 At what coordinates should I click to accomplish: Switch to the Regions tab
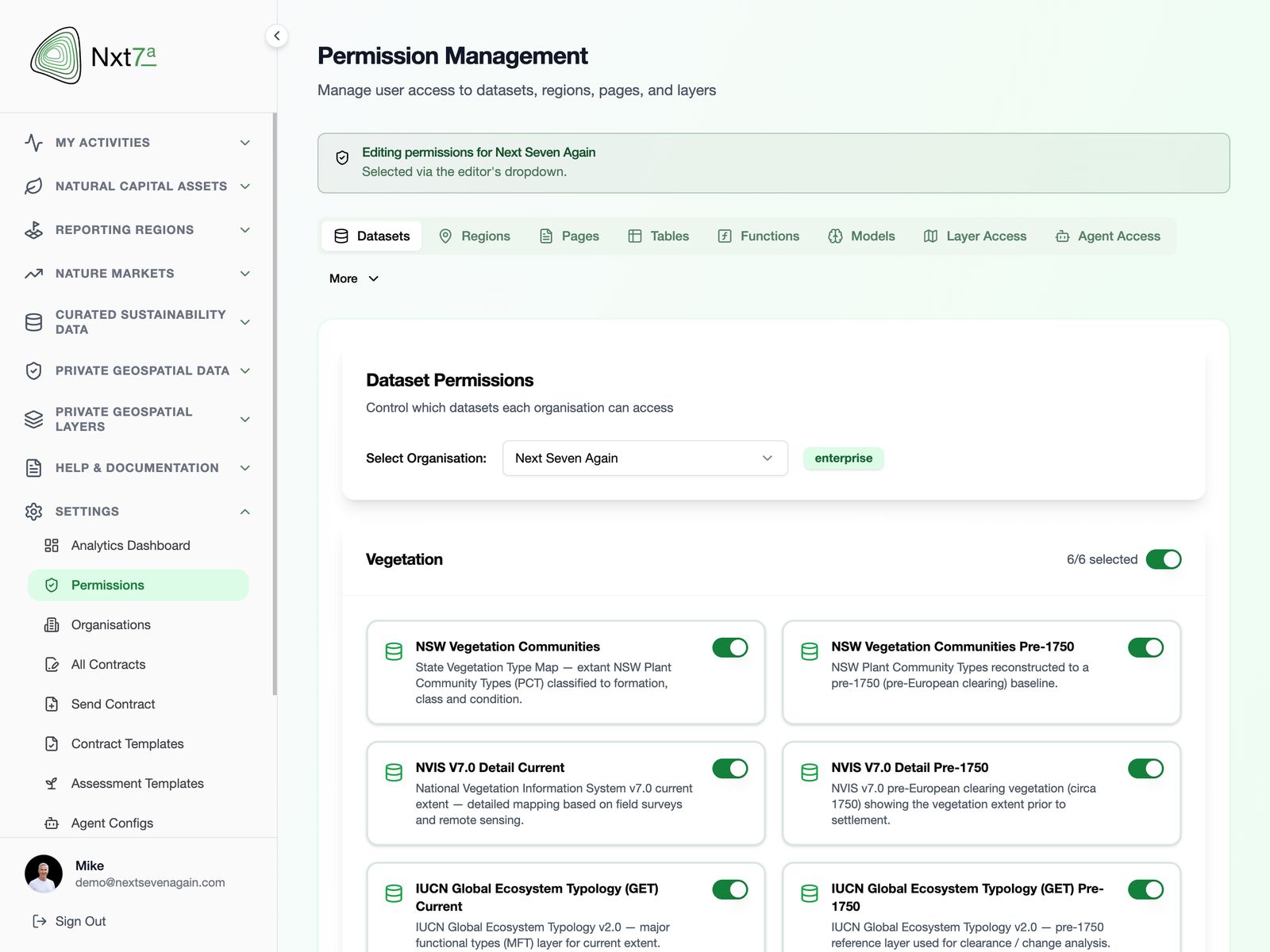475,236
